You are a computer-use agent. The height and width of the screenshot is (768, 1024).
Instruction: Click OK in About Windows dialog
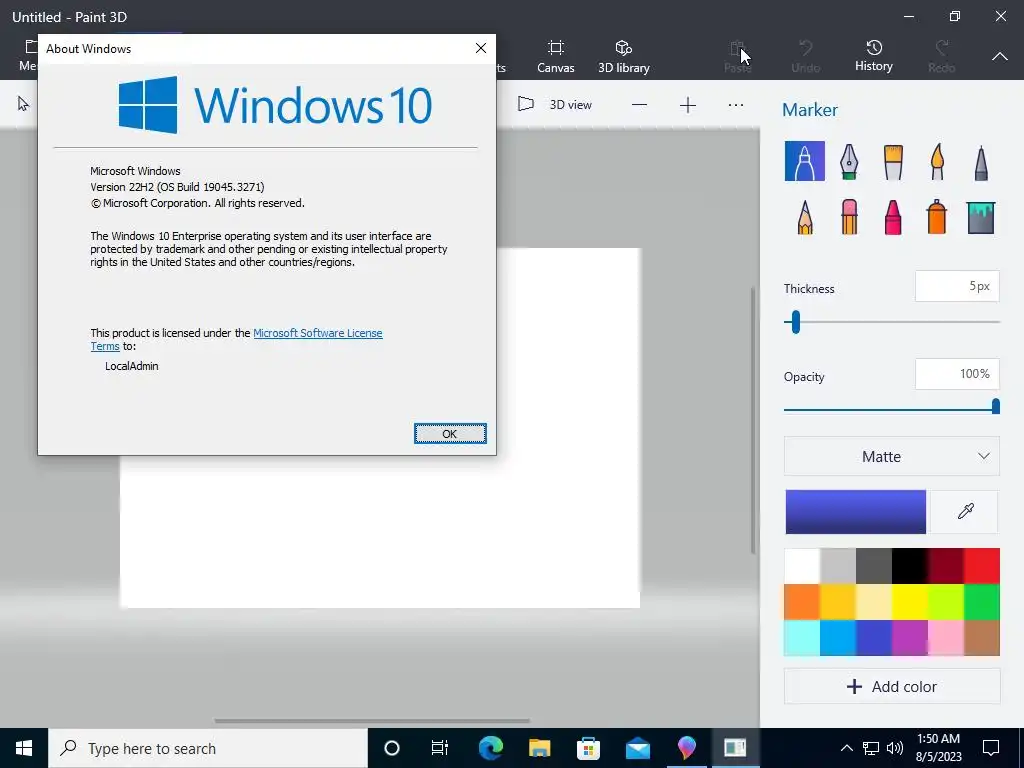[450, 434]
